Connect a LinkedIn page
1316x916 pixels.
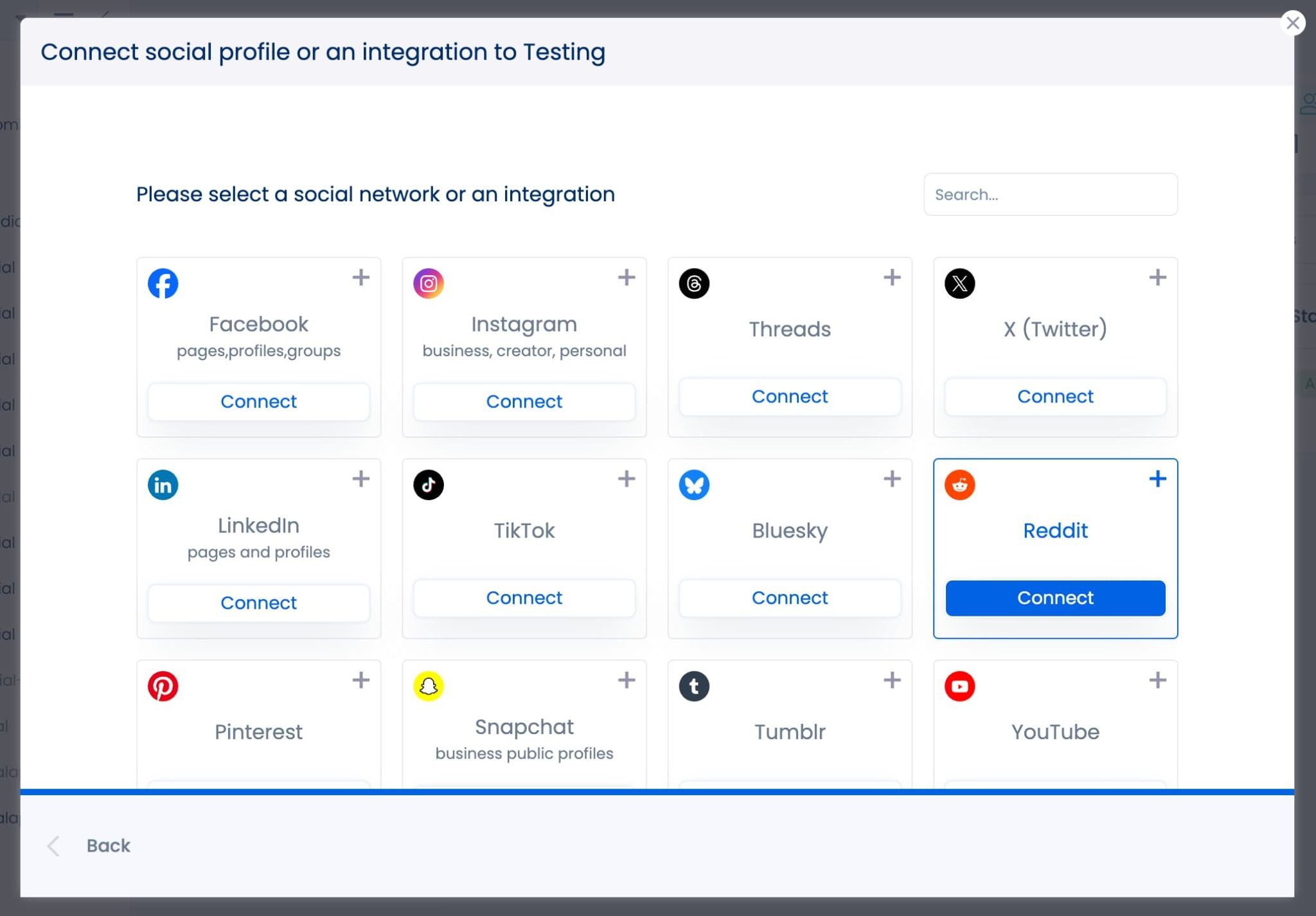258,602
